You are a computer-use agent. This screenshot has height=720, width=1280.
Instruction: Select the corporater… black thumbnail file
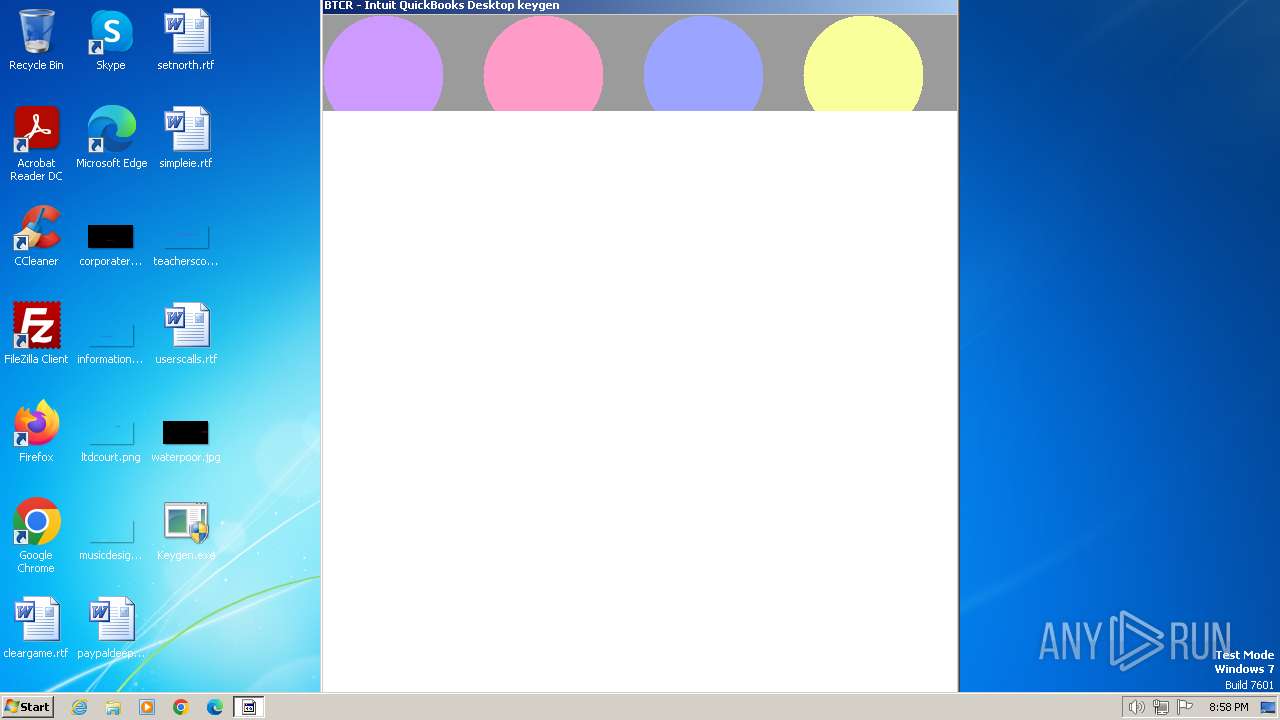[111, 244]
